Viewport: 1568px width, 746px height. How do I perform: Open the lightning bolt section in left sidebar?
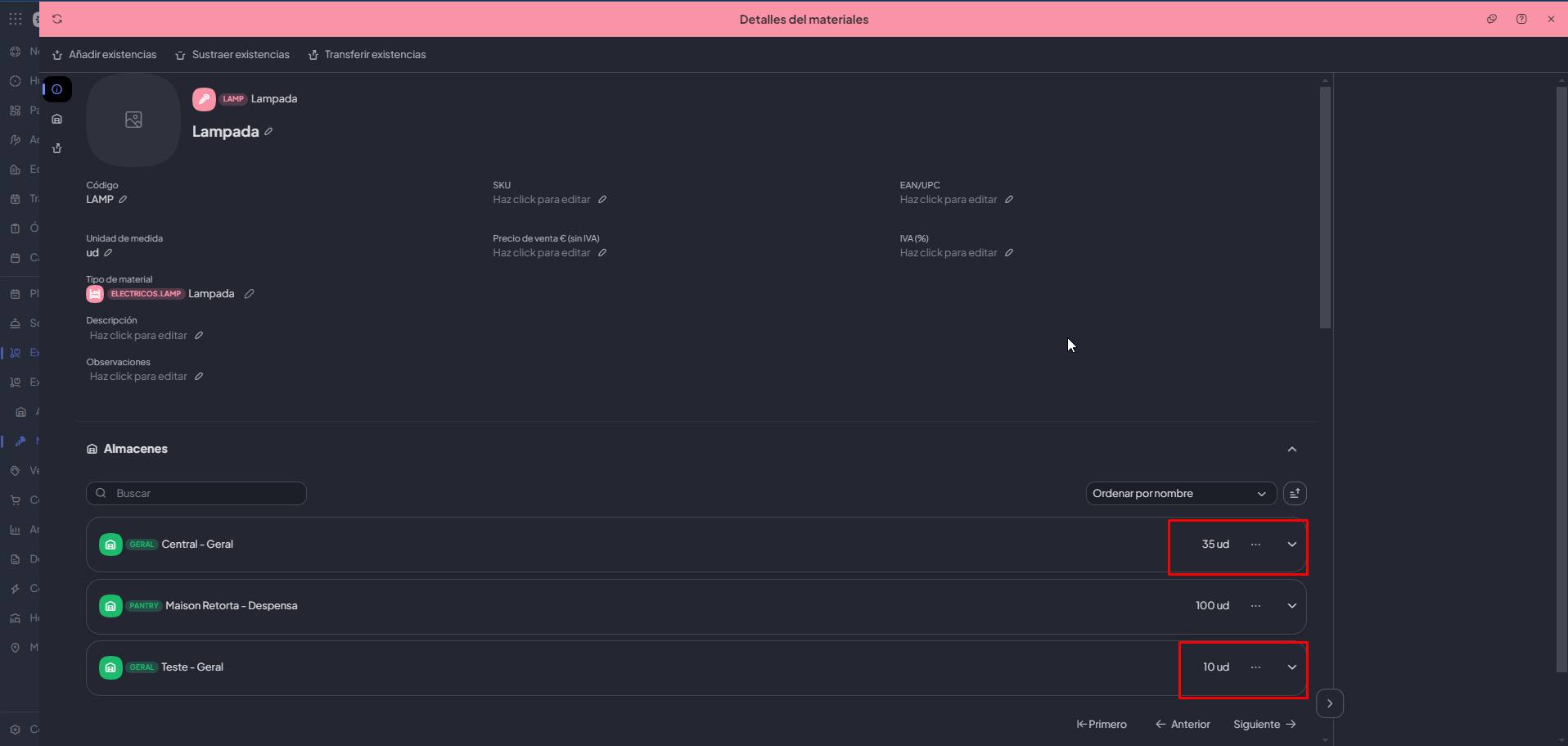pyautogui.click(x=15, y=589)
